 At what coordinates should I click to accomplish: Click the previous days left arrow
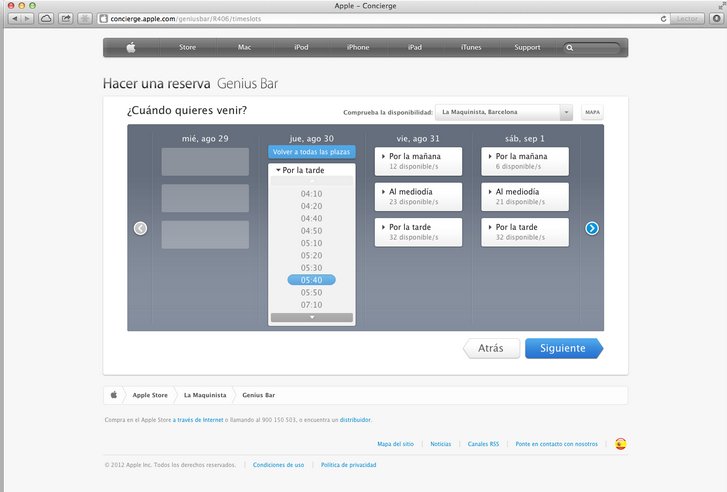pyautogui.click(x=140, y=228)
